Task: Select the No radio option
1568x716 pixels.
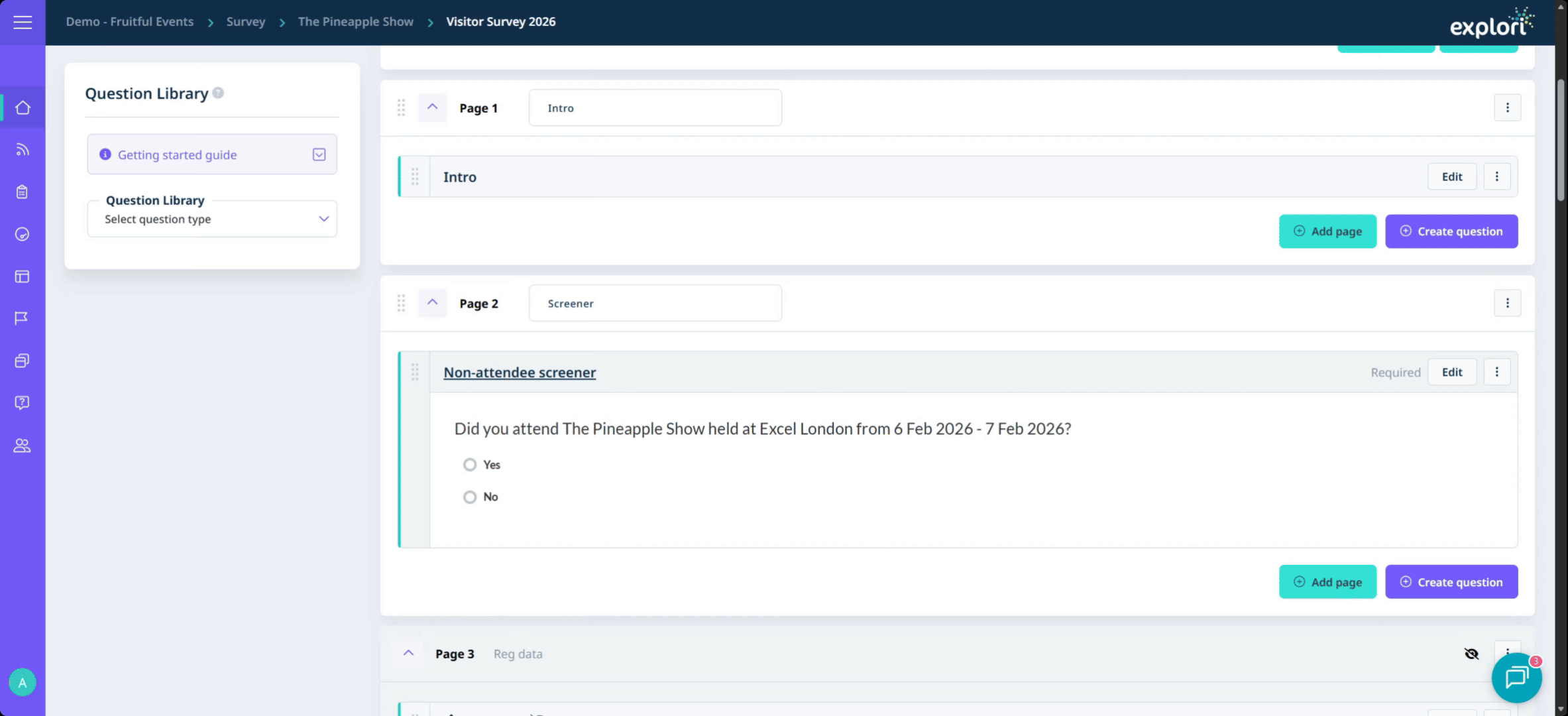Action: 470,497
